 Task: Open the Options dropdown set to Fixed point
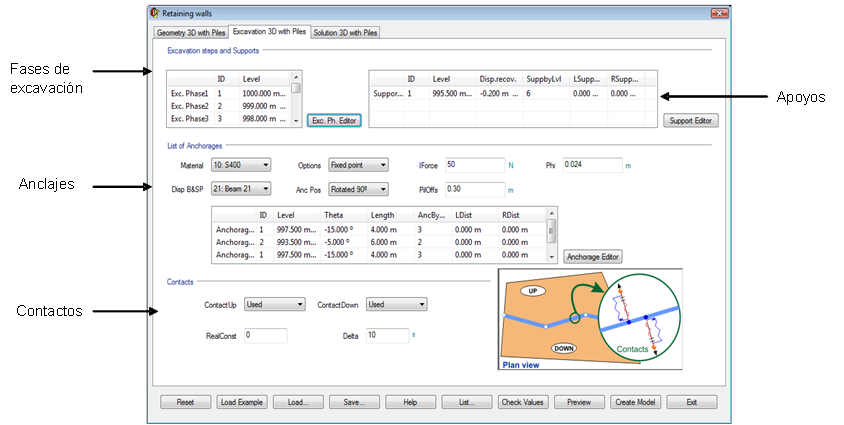coord(358,165)
